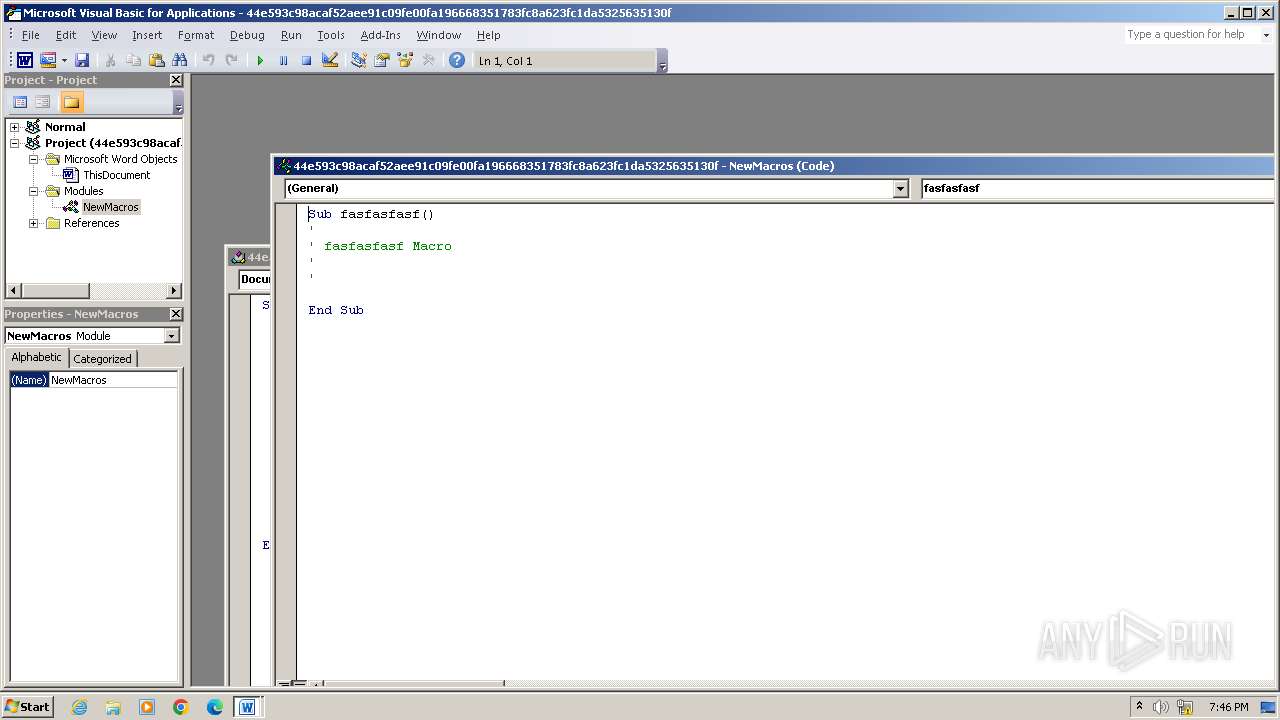Open the NewMacros Module object dropdown

click(x=171, y=336)
